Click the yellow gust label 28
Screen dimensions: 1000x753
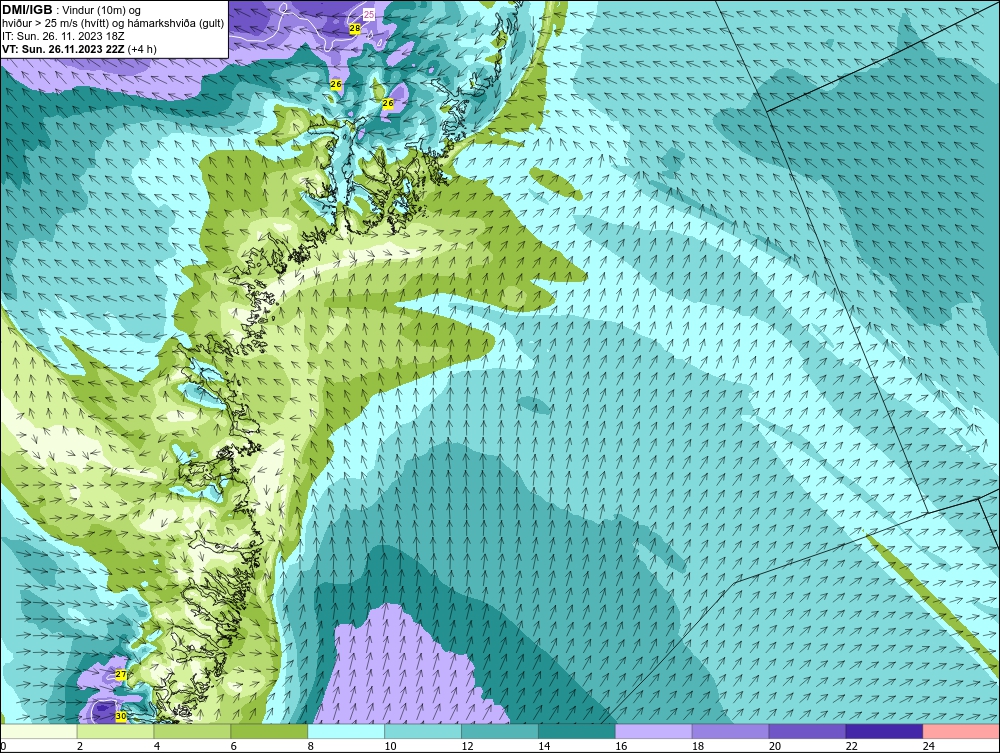click(x=355, y=29)
